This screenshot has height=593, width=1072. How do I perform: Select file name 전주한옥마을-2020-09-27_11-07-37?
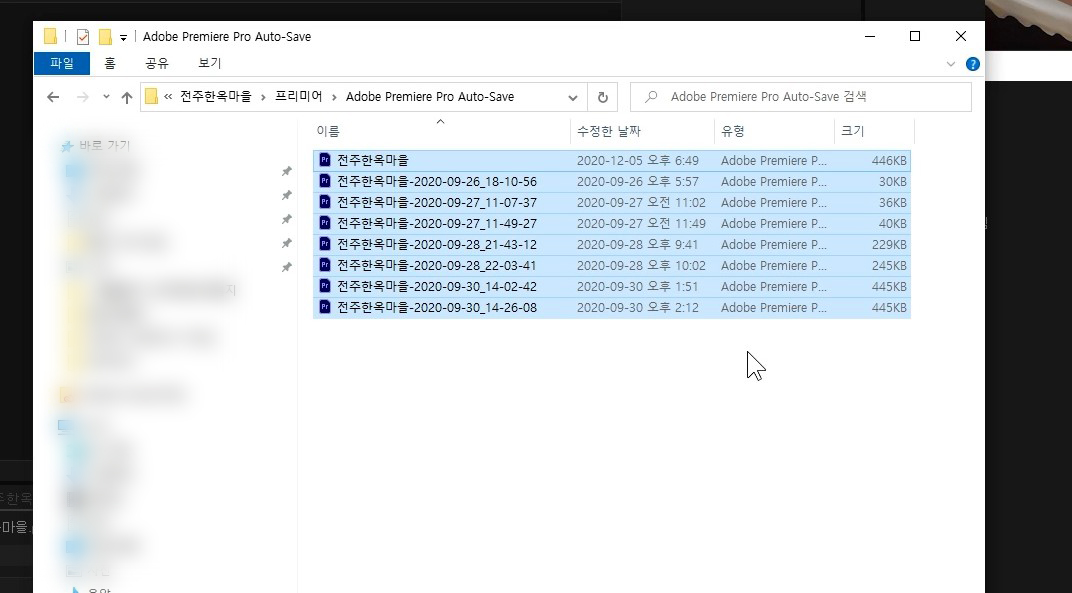(x=437, y=202)
